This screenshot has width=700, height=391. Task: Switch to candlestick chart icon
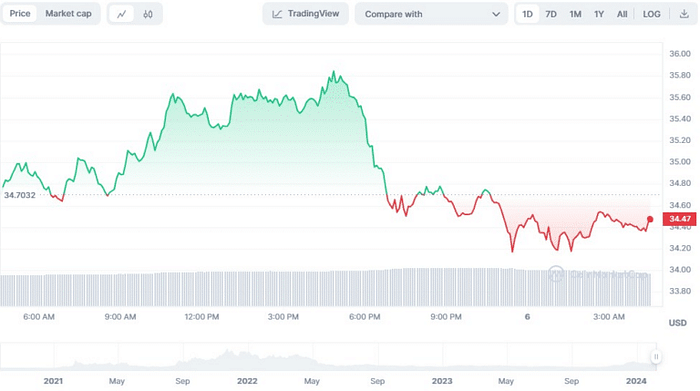(148, 14)
